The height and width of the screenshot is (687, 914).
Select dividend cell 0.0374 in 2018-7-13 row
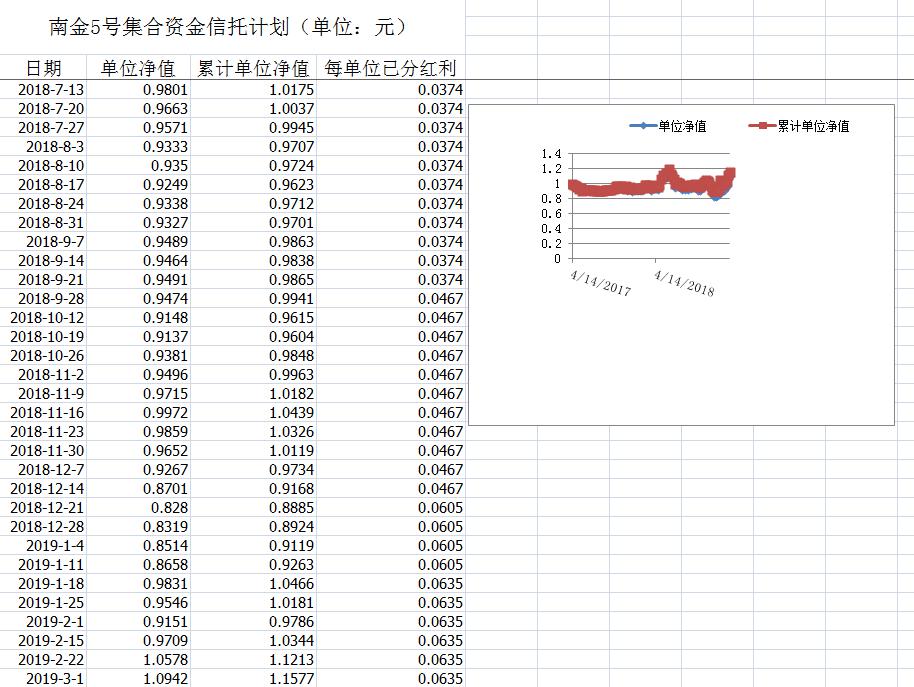[x=391, y=90]
